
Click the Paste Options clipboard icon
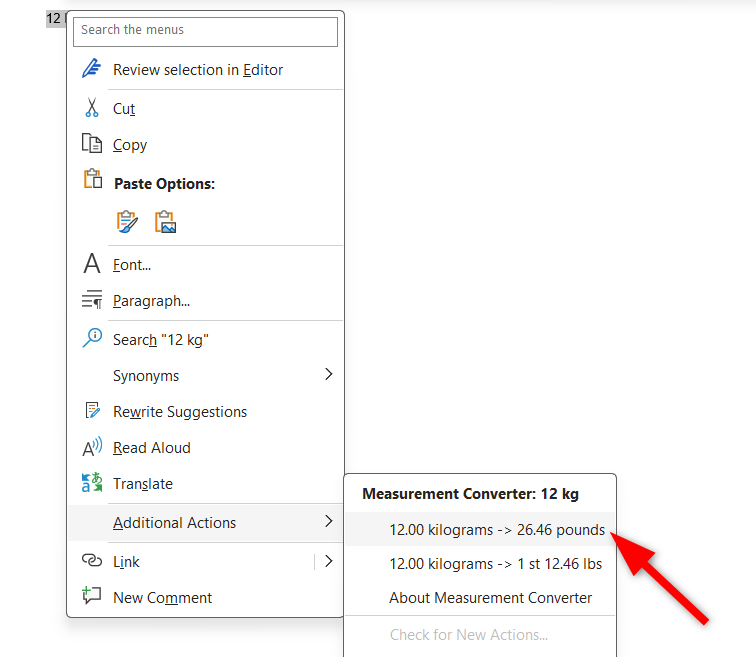pyautogui.click(x=93, y=179)
